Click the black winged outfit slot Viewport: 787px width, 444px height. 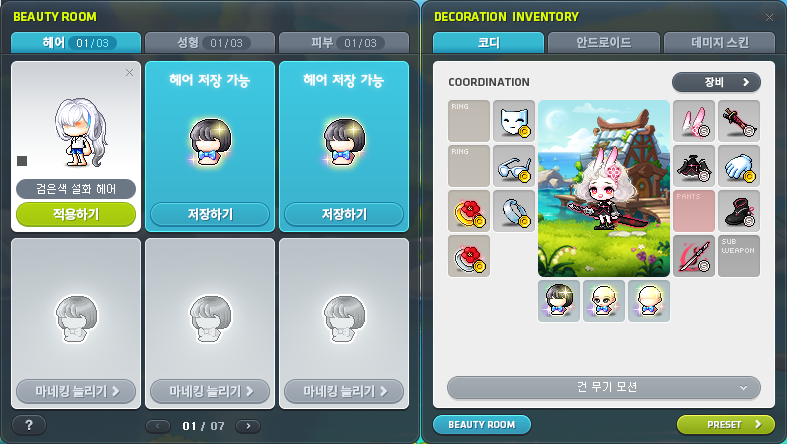[x=694, y=166]
